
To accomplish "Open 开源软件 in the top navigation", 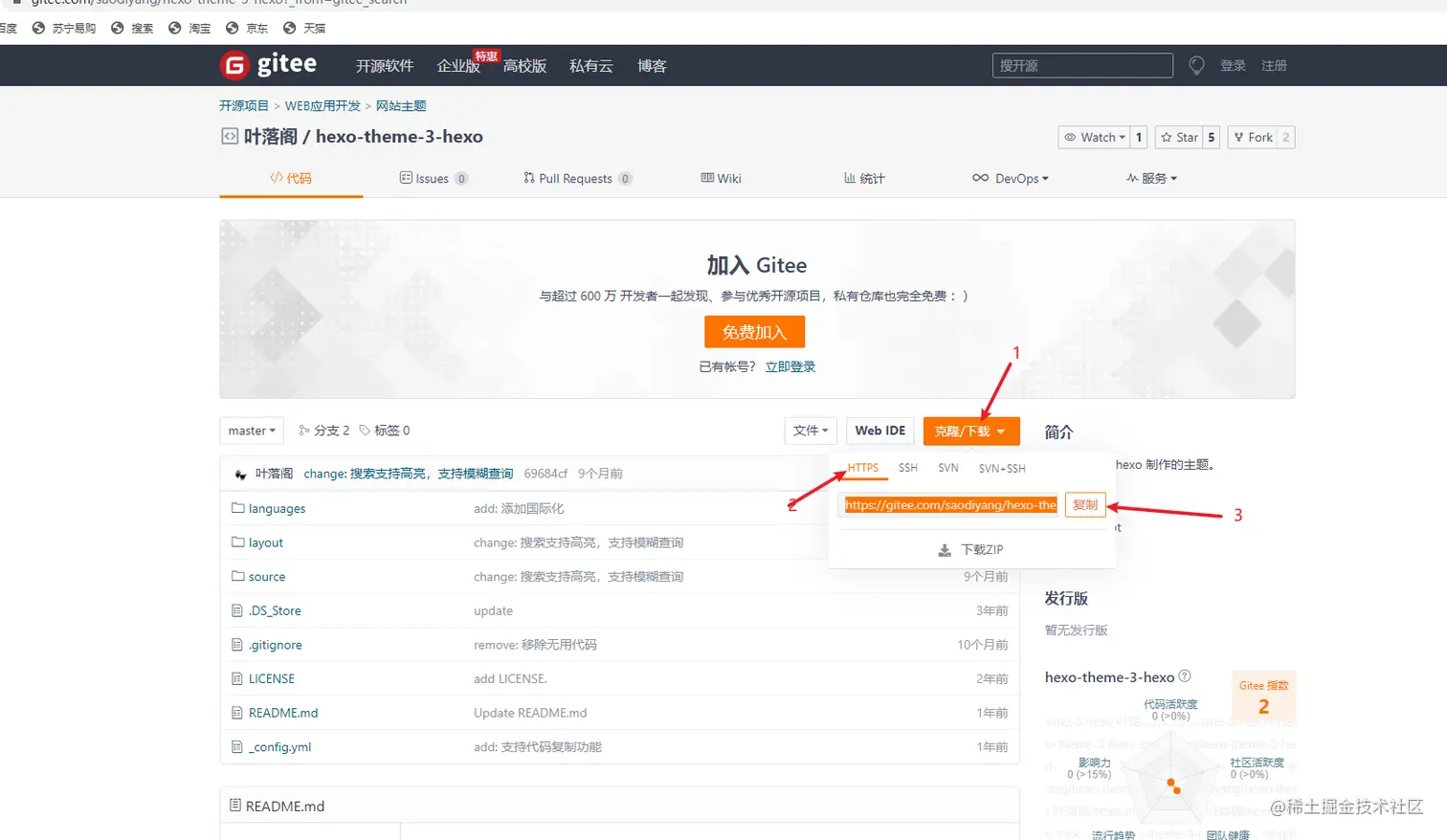I will click(x=385, y=65).
